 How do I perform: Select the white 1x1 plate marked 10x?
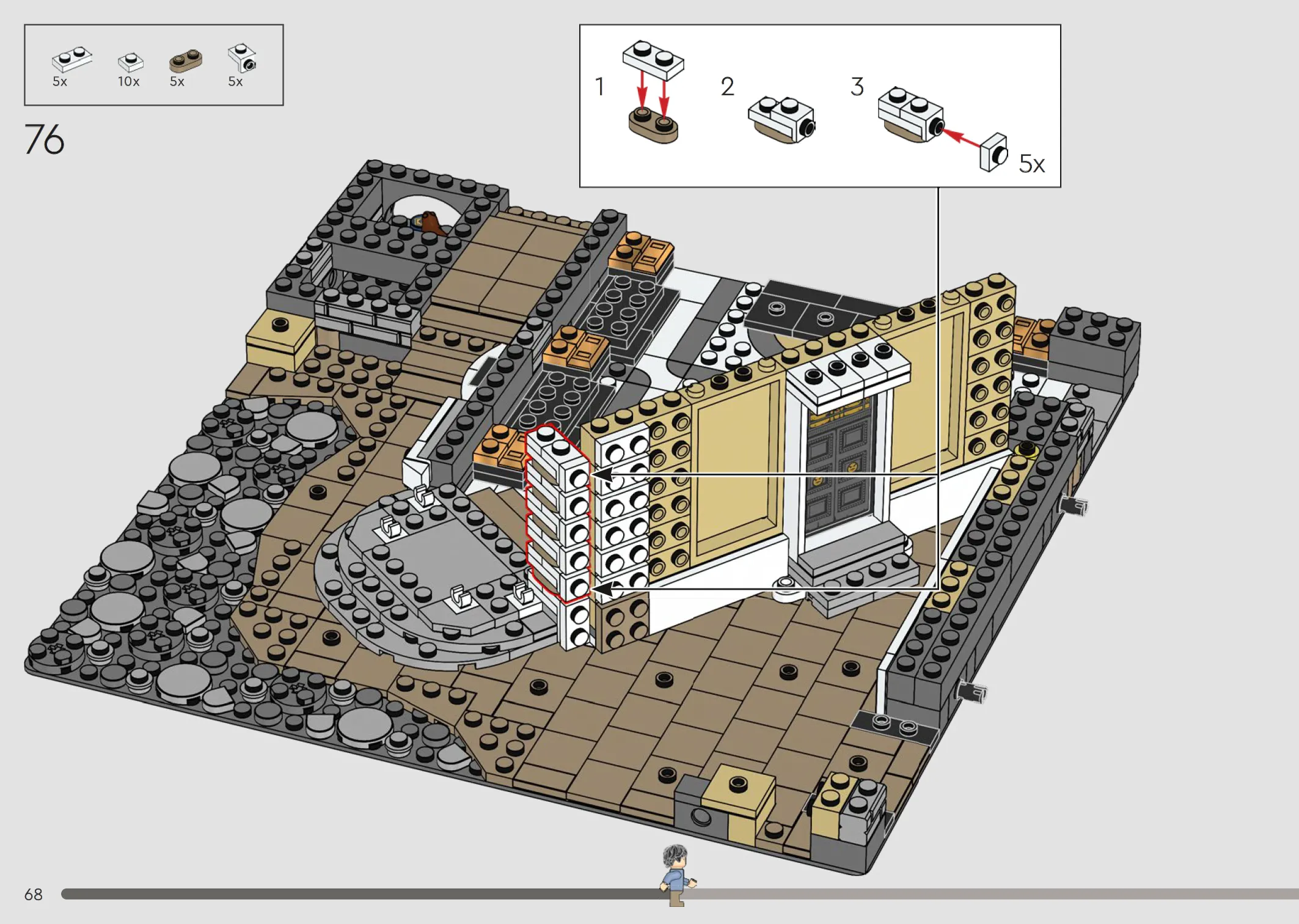click(130, 62)
